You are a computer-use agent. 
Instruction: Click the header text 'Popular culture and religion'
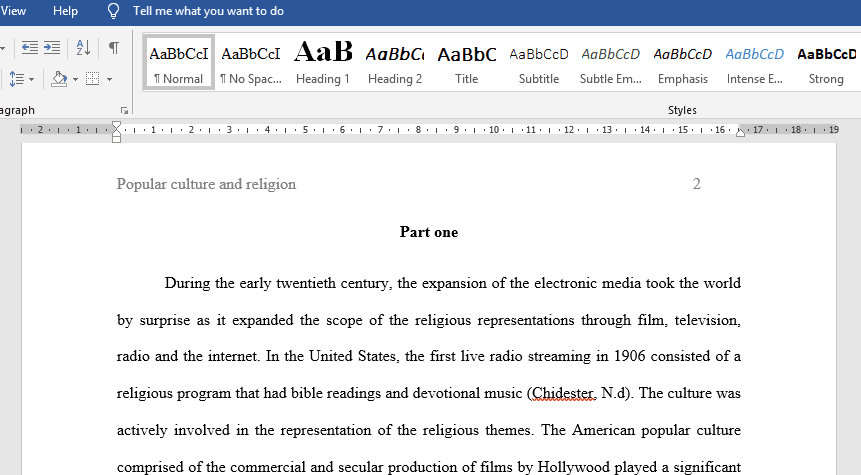tap(206, 184)
